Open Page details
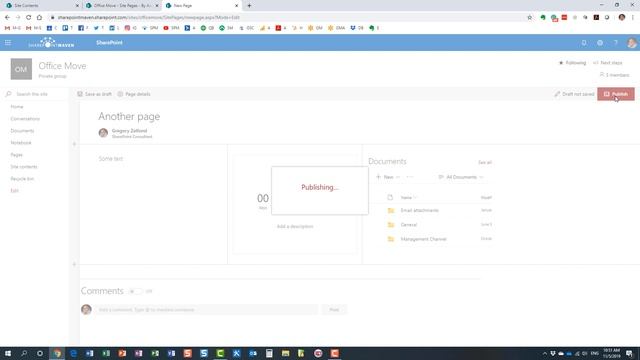This screenshot has width=640, height=360. pos(134,94)
